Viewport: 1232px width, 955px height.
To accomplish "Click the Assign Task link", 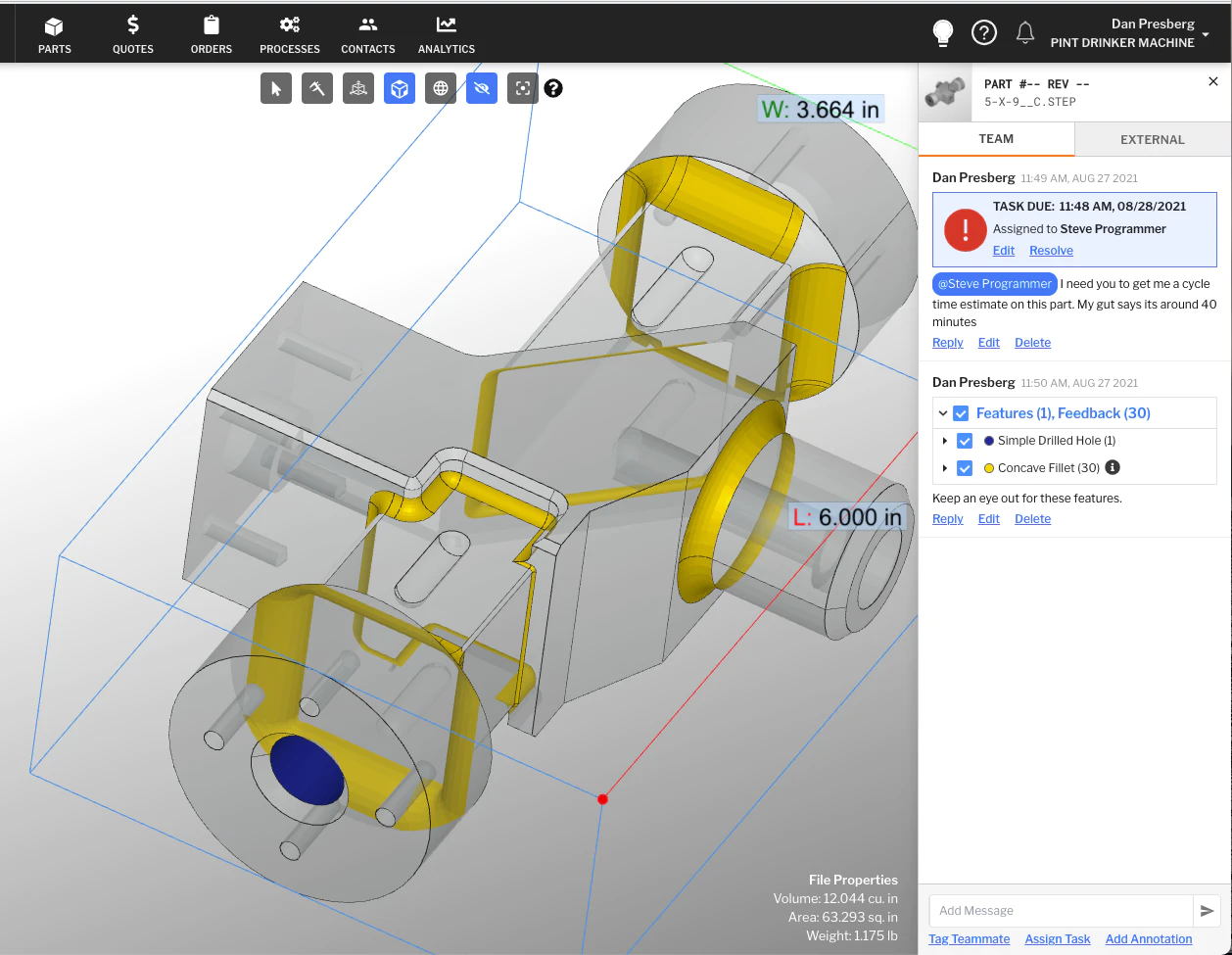I will click(1058, 939).
